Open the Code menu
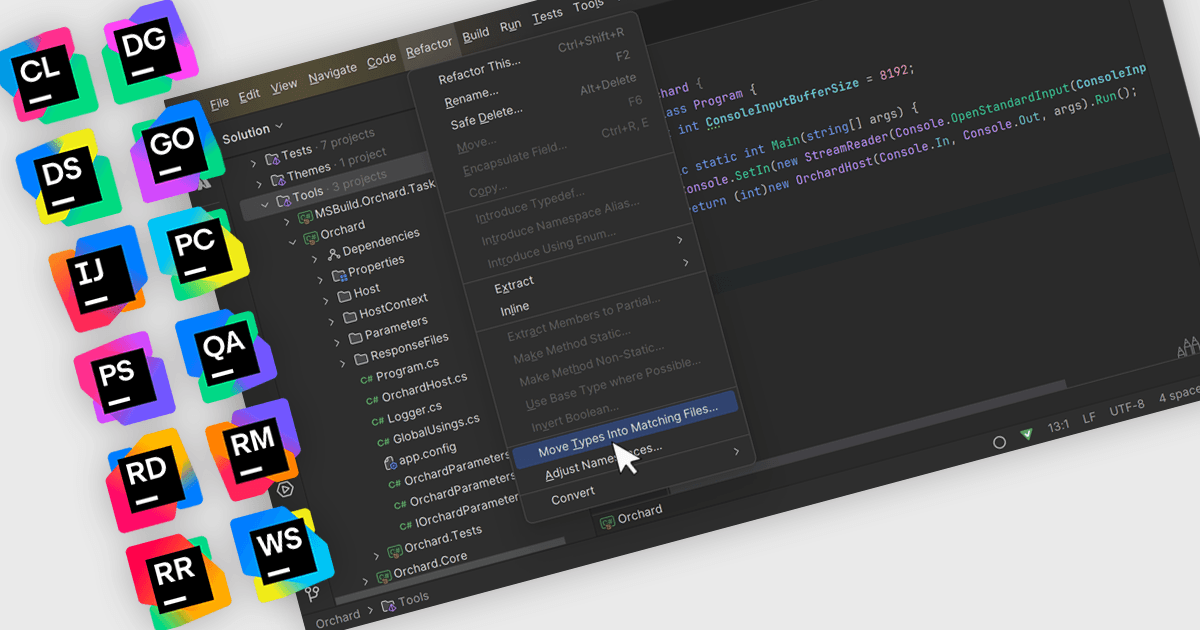 [x=381, y=60]
